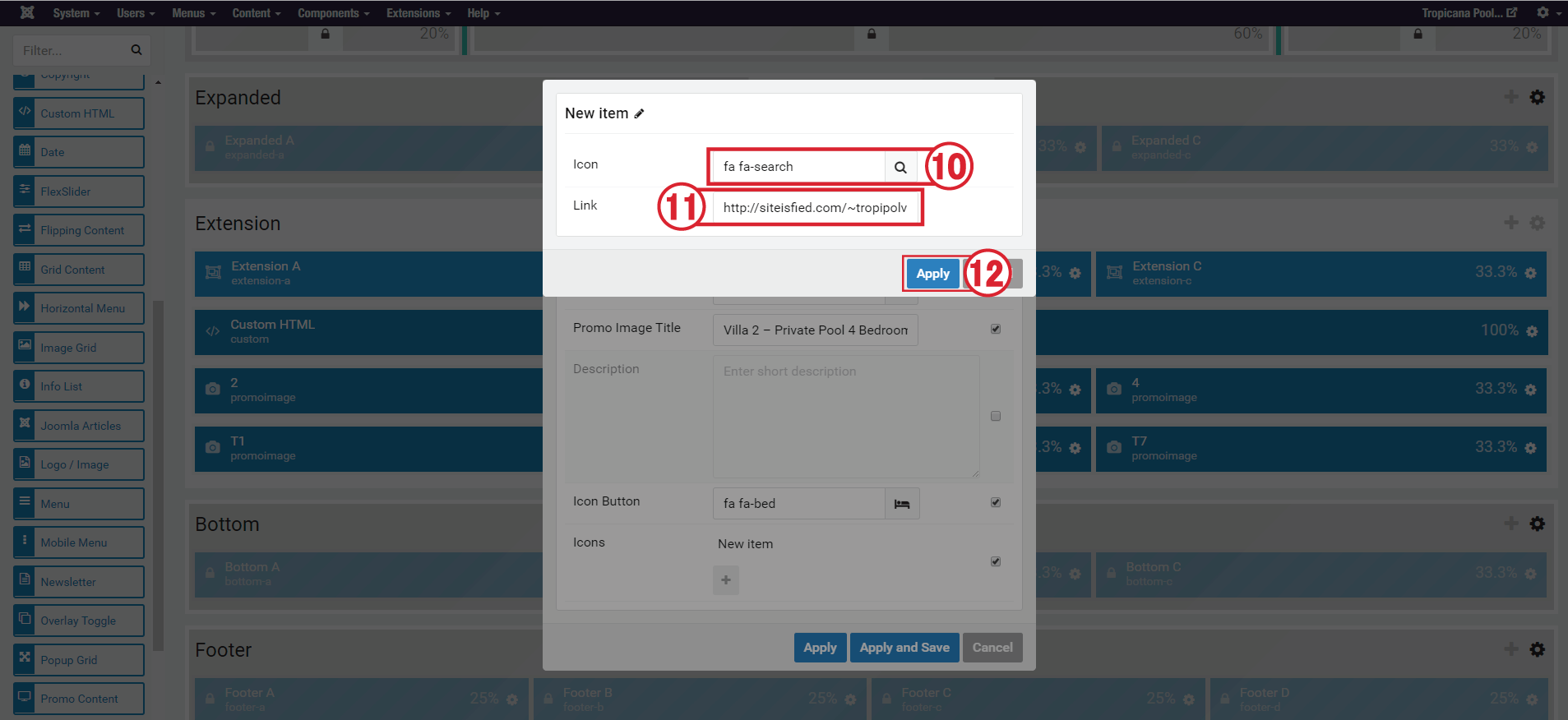The height and width of the screenshot is (720, 1568).
Task: Open icon picker beside fa fa-search
Action: [901, 167]
